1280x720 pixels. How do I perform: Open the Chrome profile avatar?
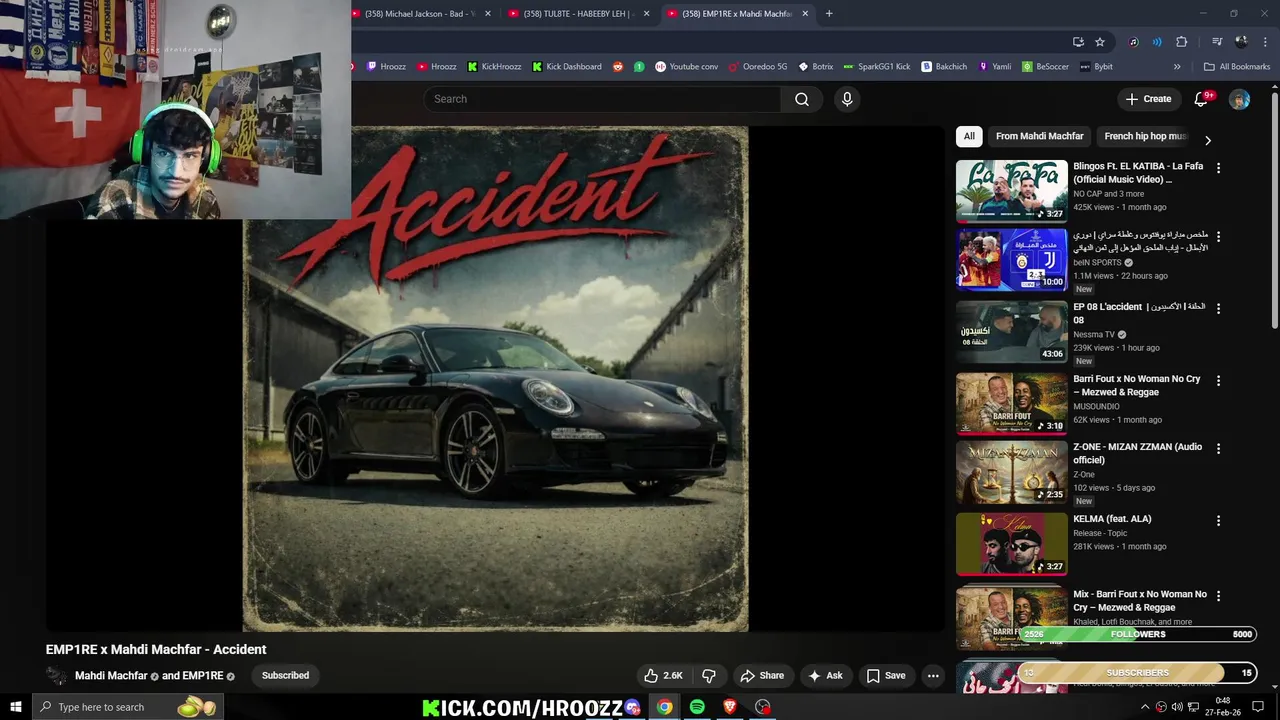[1241, 42]
